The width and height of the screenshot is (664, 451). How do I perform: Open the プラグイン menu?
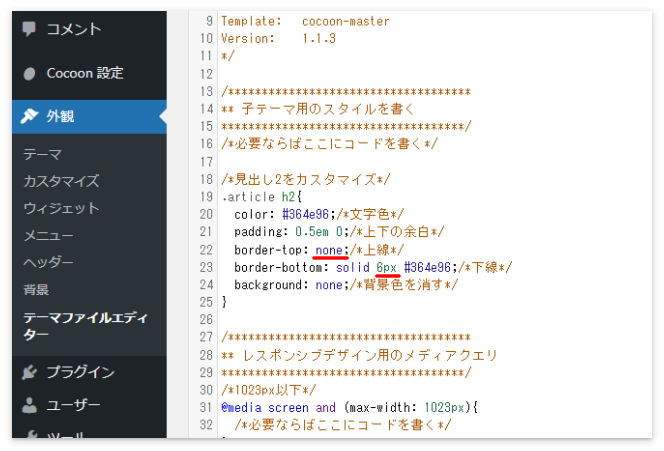pyautogui.click(x=89, y=372)
